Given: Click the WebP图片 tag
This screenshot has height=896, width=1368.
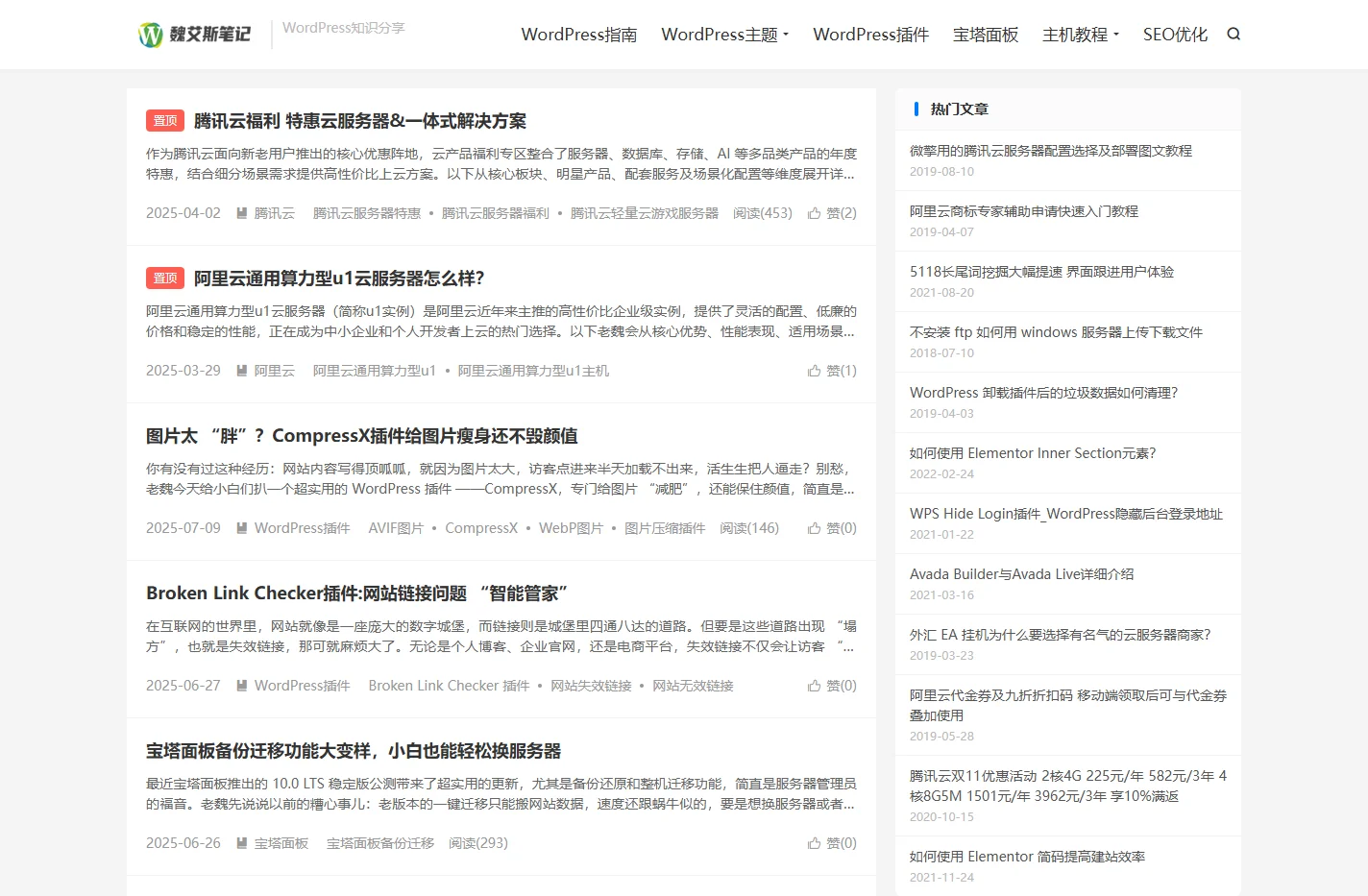Looking at the screenshot, I should pyautogui.click(x=571, y=528).
